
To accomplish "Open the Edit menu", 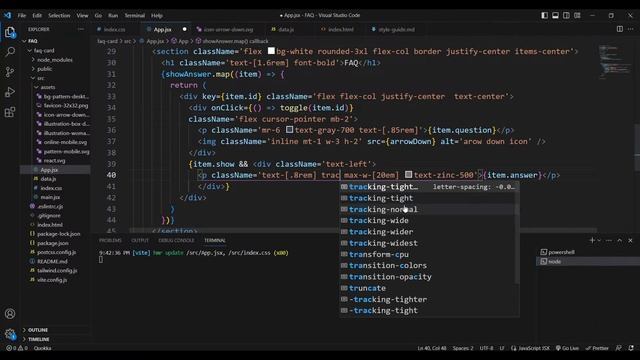I will click(37, 16).
